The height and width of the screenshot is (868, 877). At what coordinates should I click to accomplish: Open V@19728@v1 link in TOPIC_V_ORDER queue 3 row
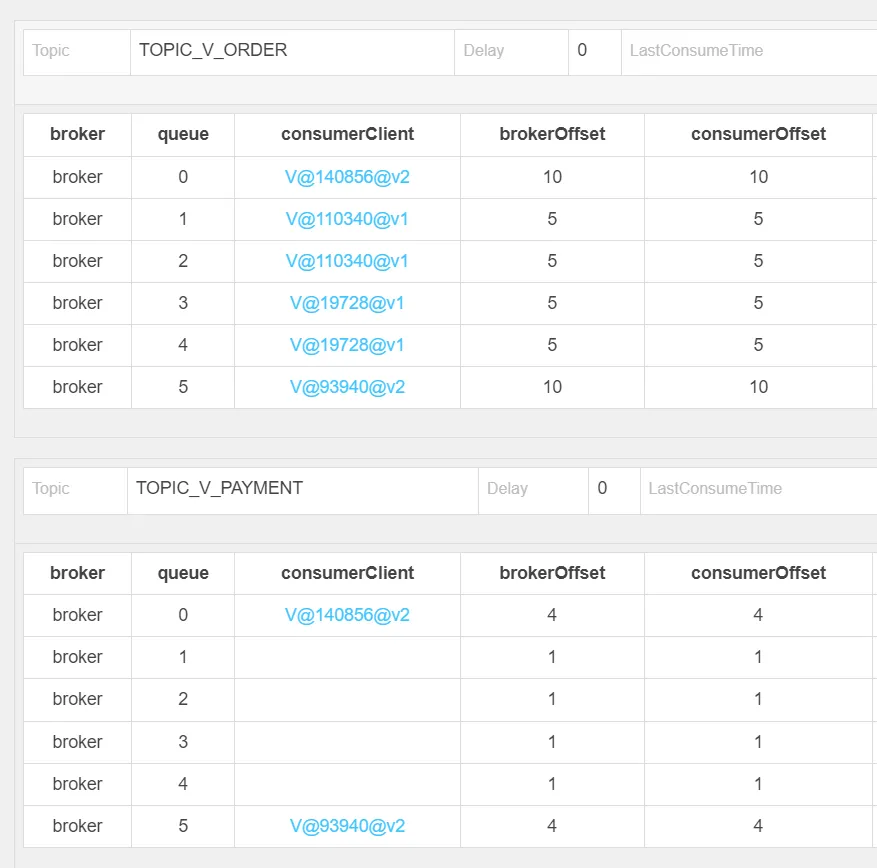347,303
